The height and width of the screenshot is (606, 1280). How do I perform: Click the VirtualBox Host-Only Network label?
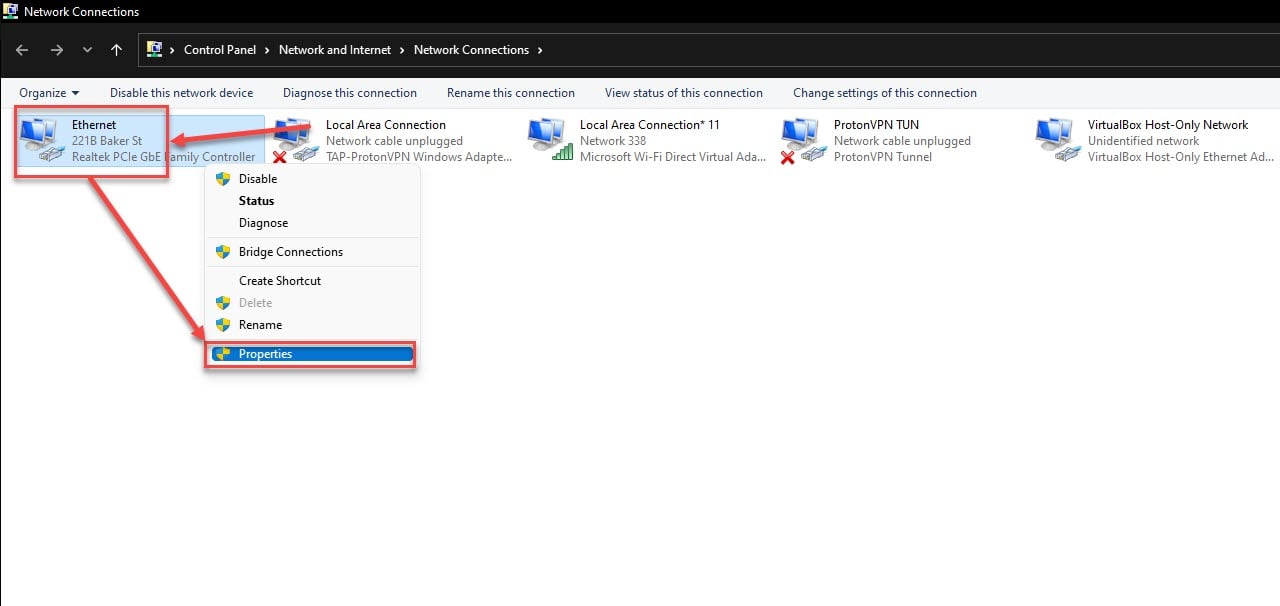point(1168,125)
